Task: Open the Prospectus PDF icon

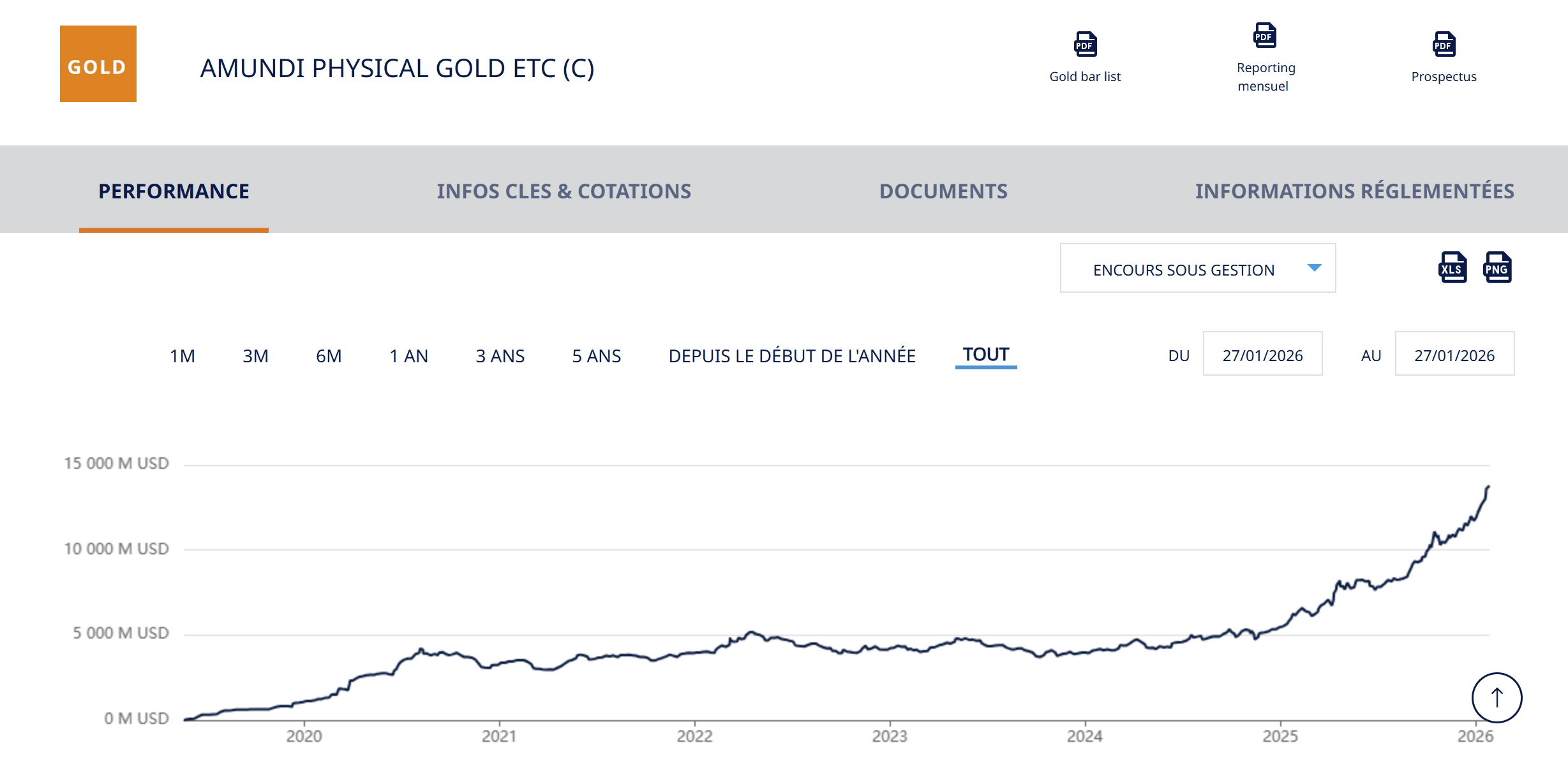Action: coord(1444,45)
